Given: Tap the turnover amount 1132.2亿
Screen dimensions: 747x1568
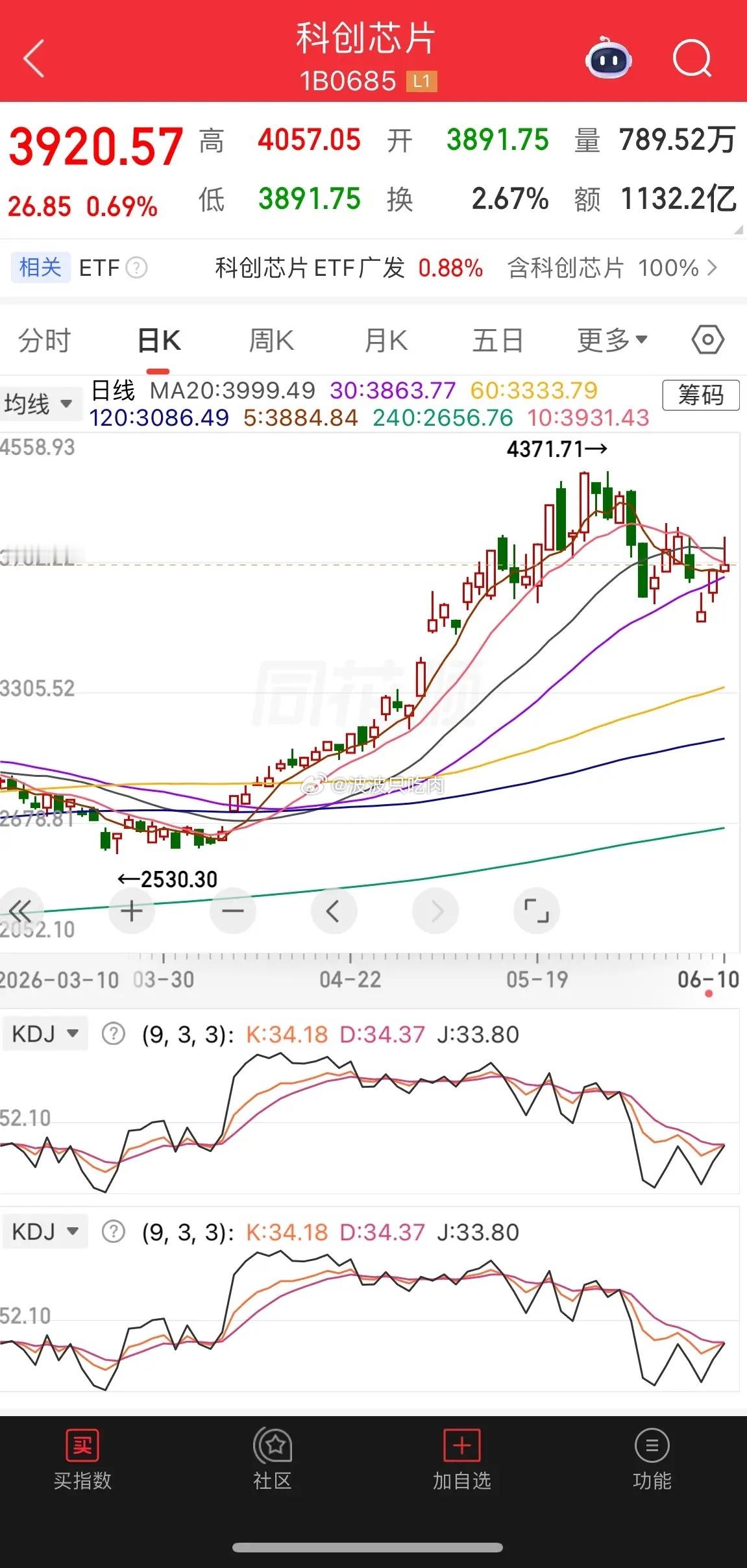Looking at the screenshot, I should tap(678, 199).
